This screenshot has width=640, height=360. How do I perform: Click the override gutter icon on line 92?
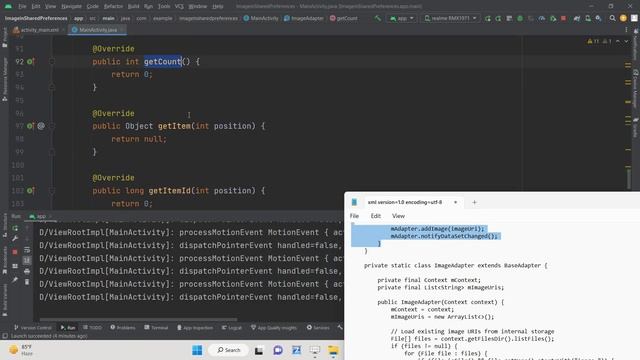pyautogui.click(x=31, y=62)
